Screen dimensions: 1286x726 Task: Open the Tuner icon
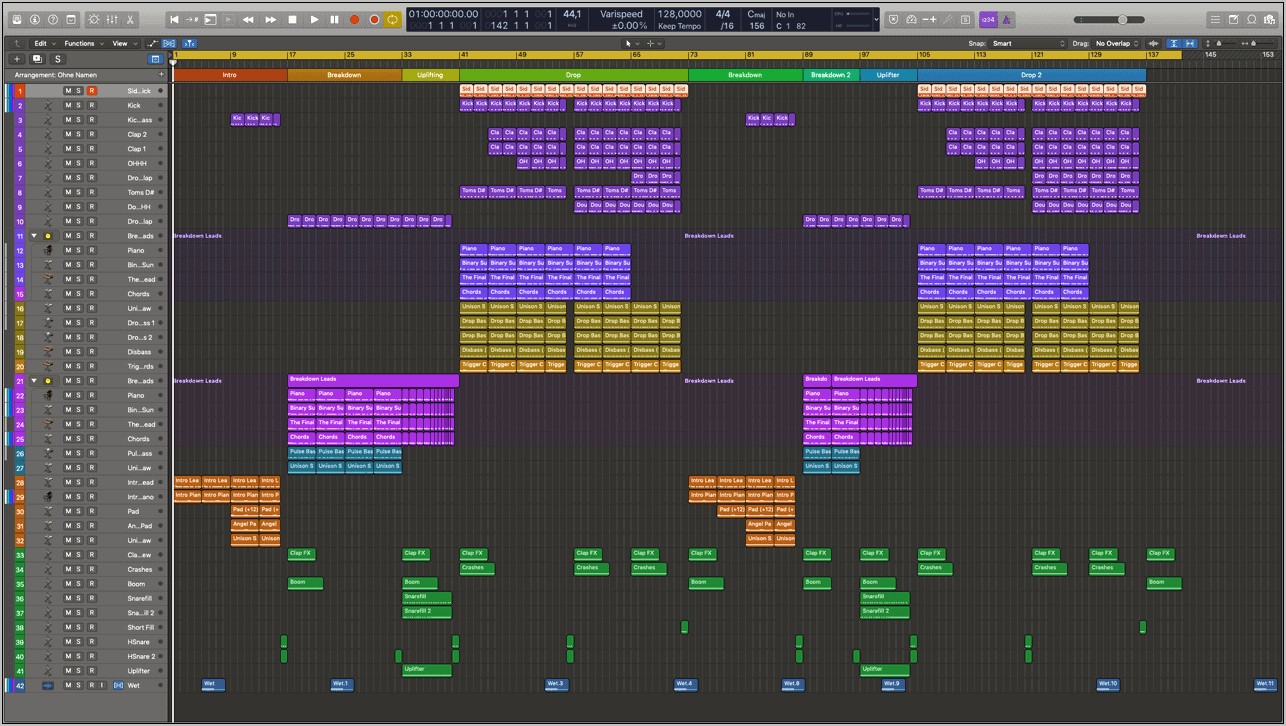click(911, 19)
